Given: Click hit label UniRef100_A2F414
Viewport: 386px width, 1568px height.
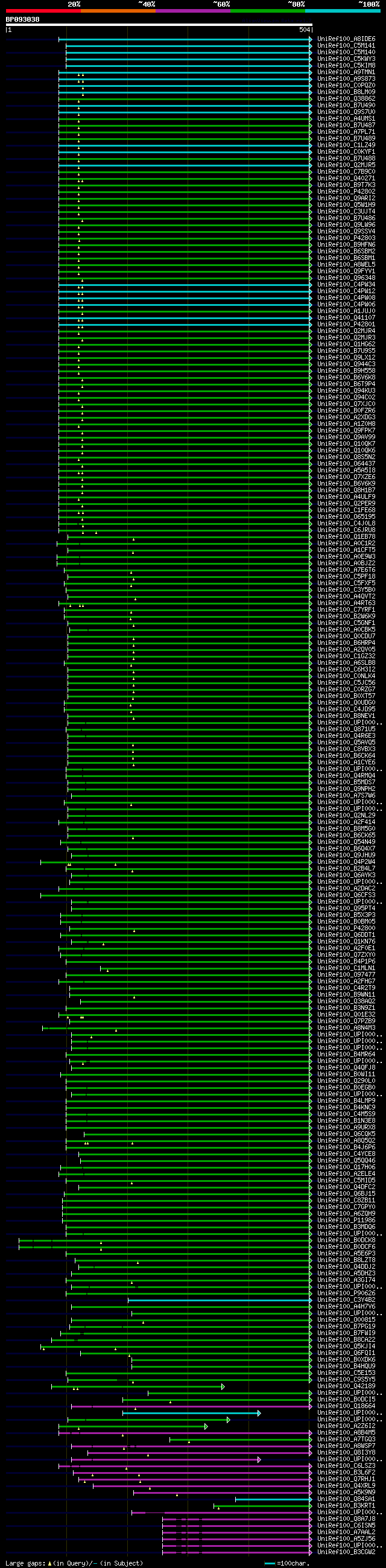Looking at the screenshot, I should click(346, 822).
